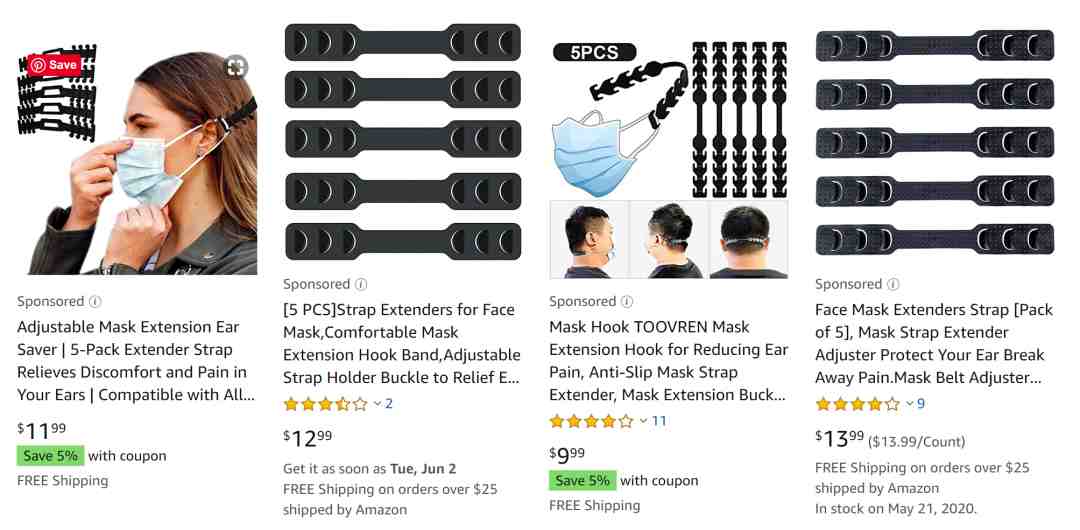The image size is (1080, 530).
Task: Open Face Mask Extenders Strap Pack of 5 title
Action: [934, 343]
